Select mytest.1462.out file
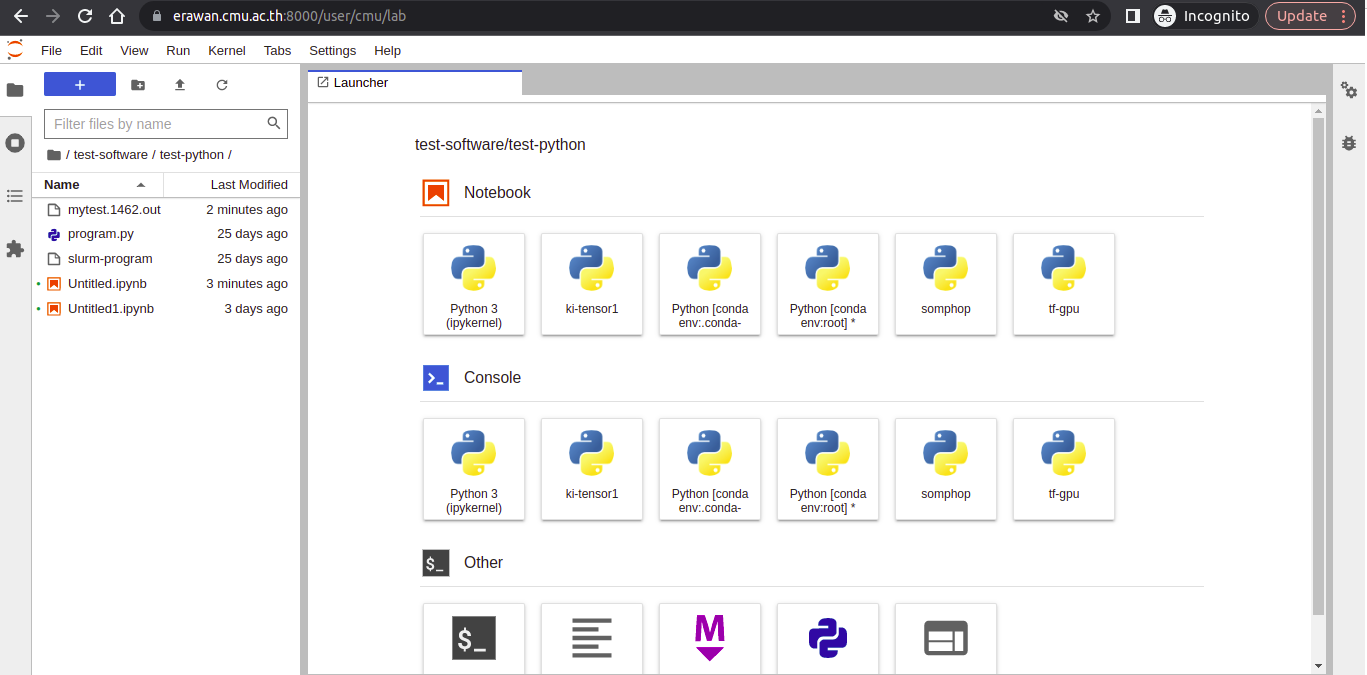 click(166, 210)
